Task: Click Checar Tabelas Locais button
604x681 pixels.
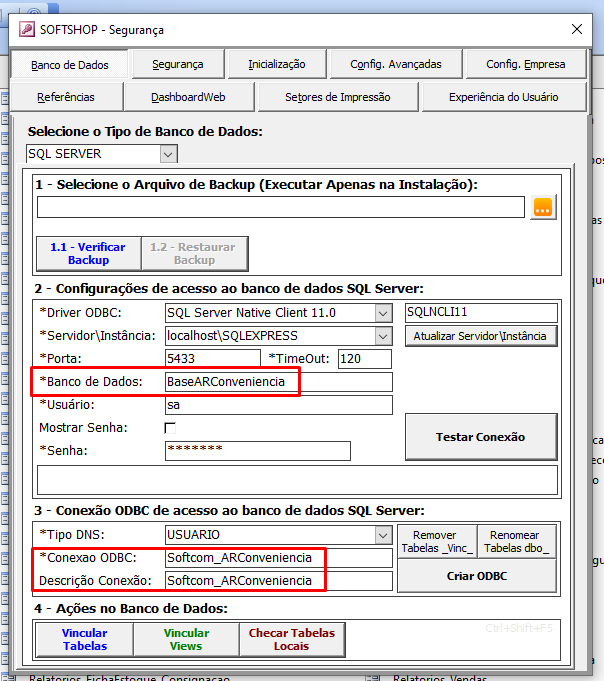Action: coord(291,639)
